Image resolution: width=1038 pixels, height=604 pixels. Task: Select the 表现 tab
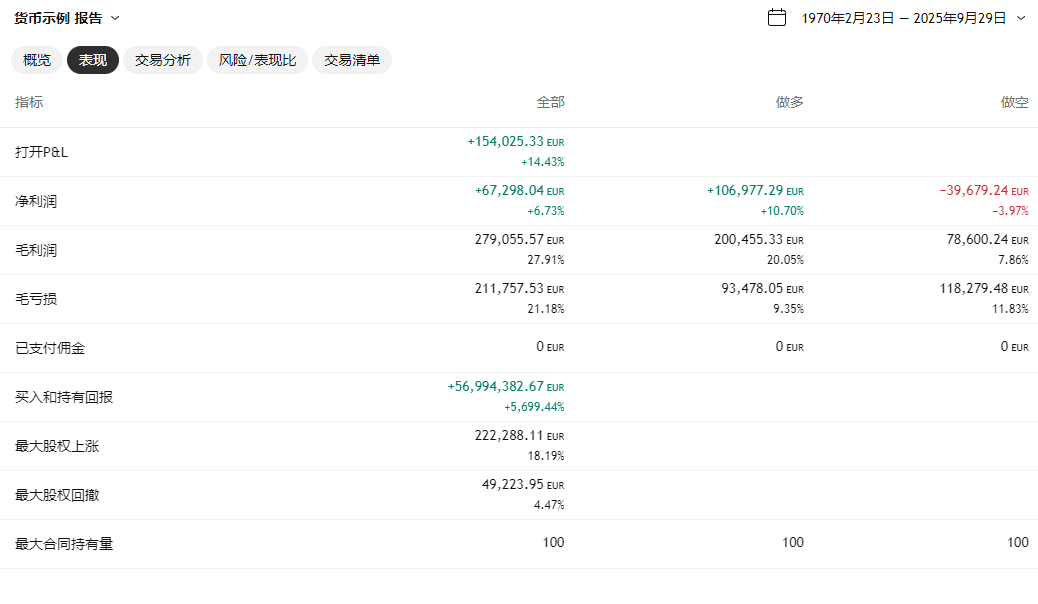click(93, 60)
